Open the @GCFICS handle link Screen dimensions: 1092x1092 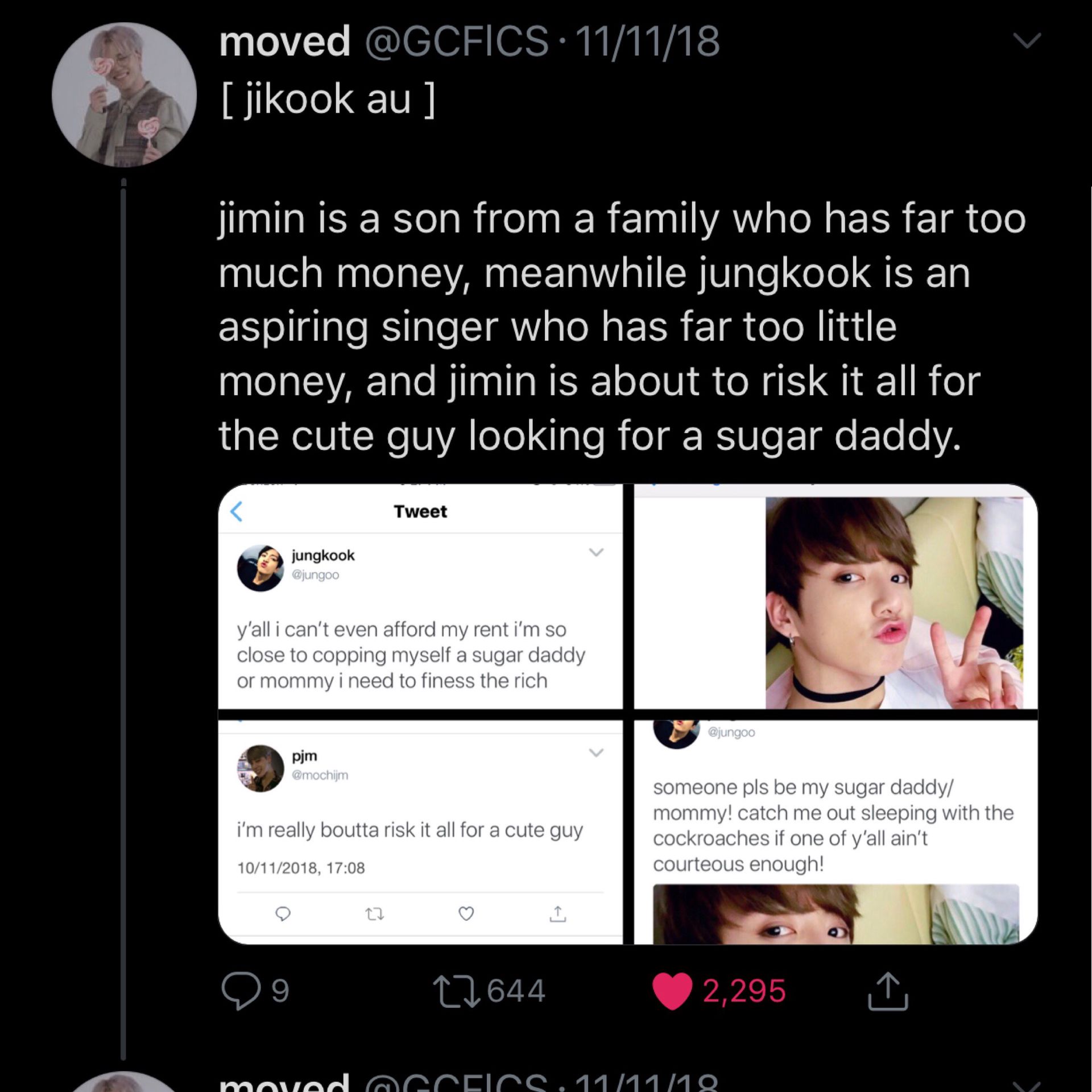pyautogui.click(x=456, y=42)
